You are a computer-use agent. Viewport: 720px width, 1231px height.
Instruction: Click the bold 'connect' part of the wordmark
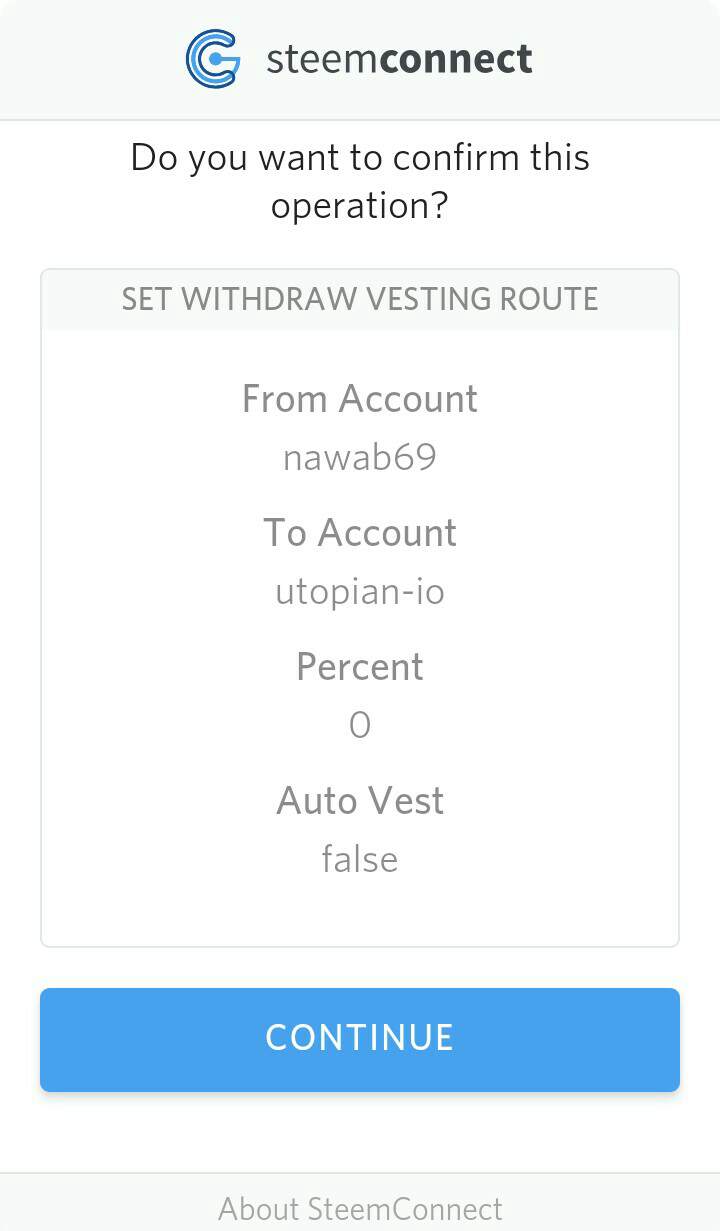pos(455,60)
